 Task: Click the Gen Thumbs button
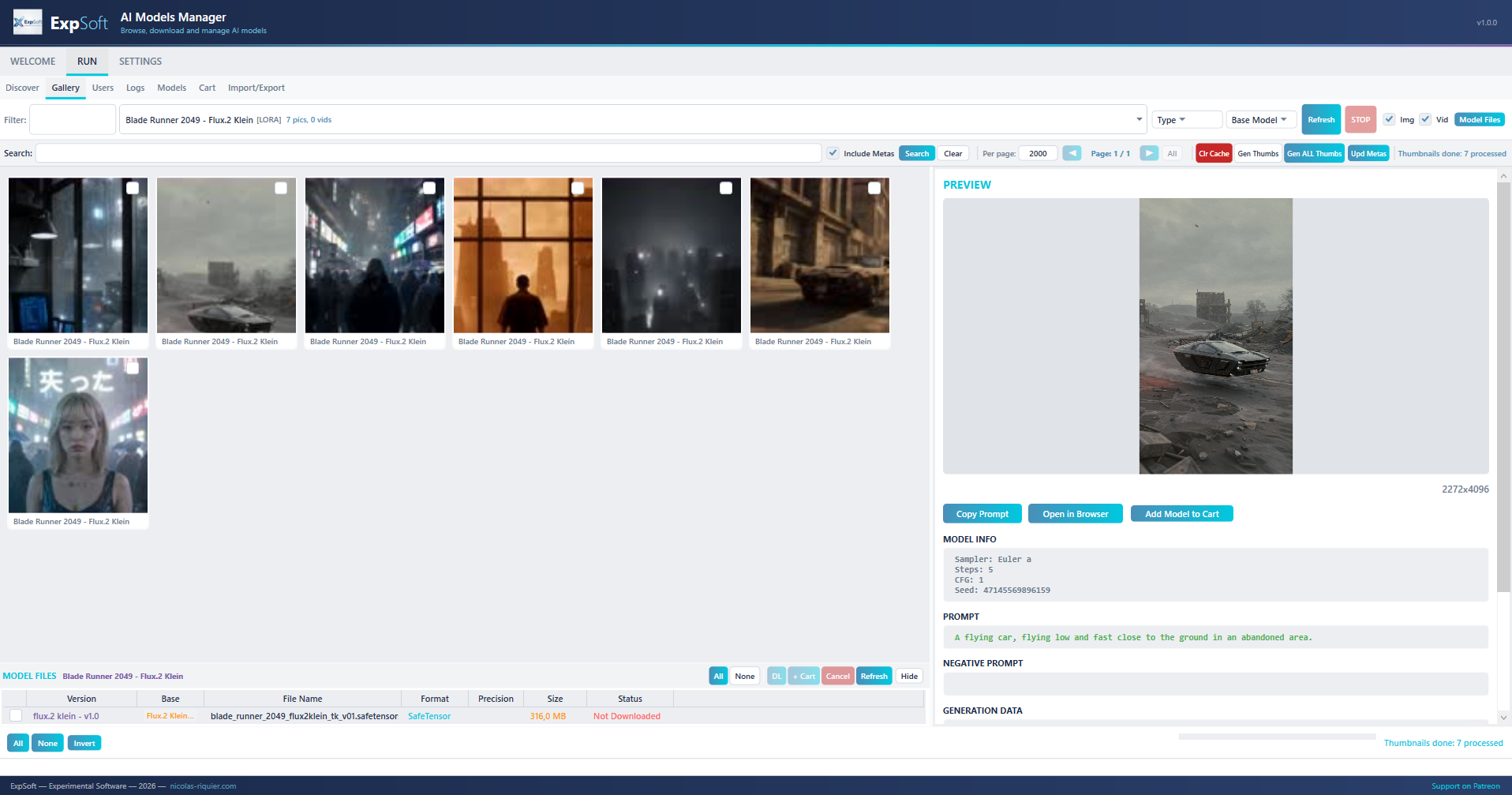[x=1258, y=153]
